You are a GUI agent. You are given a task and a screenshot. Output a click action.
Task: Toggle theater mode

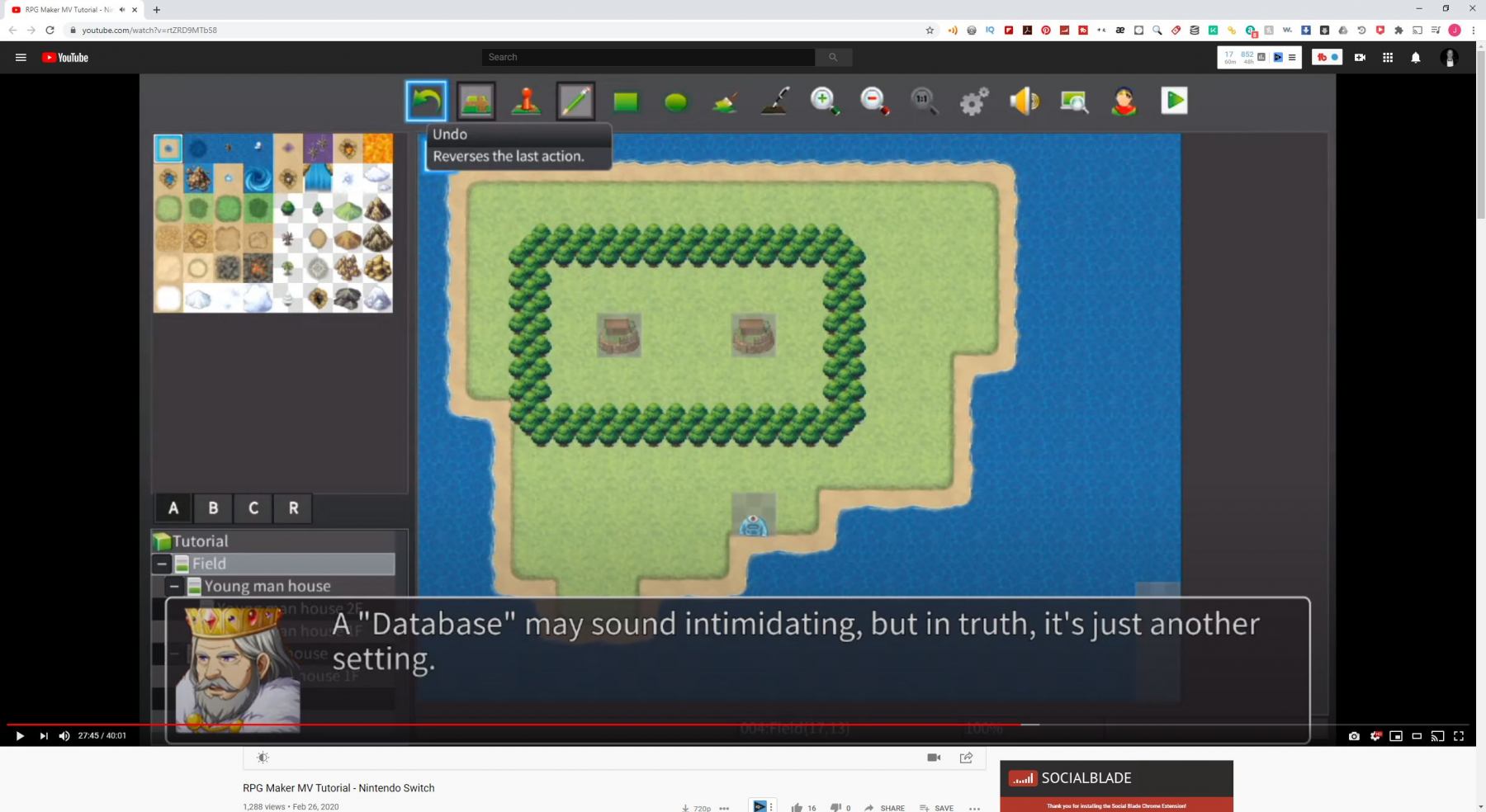pos(1417,736)
